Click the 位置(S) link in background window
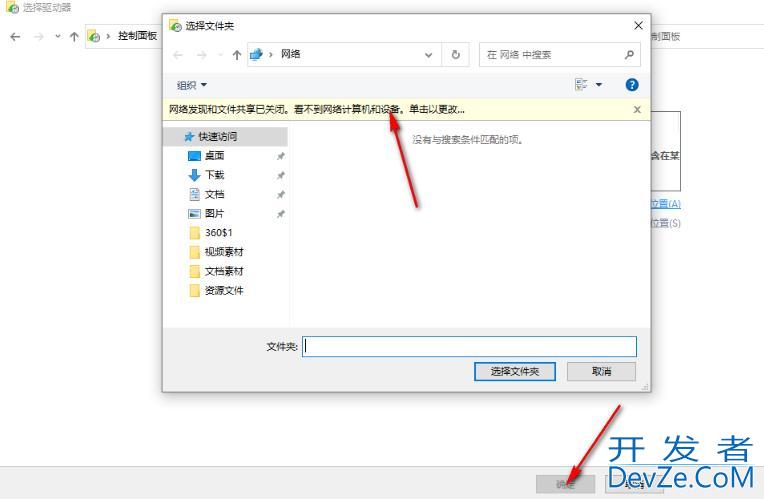Viewport: 764px width, 499px height. click(666, 223)
